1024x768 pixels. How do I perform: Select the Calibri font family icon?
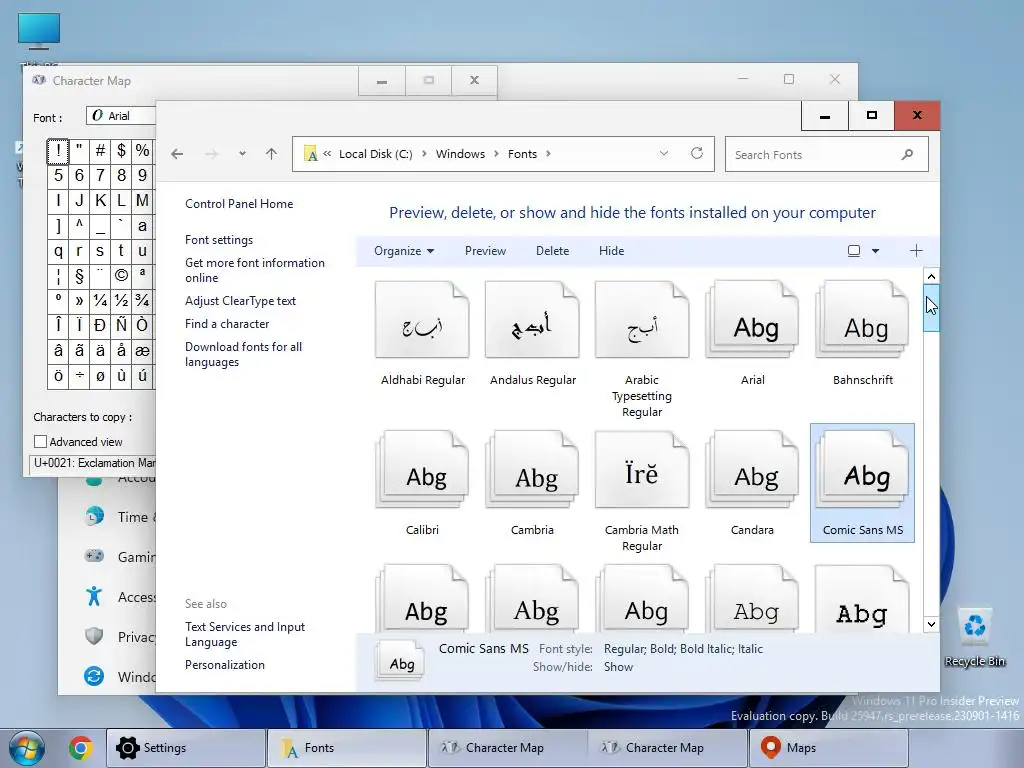[422, 470]
